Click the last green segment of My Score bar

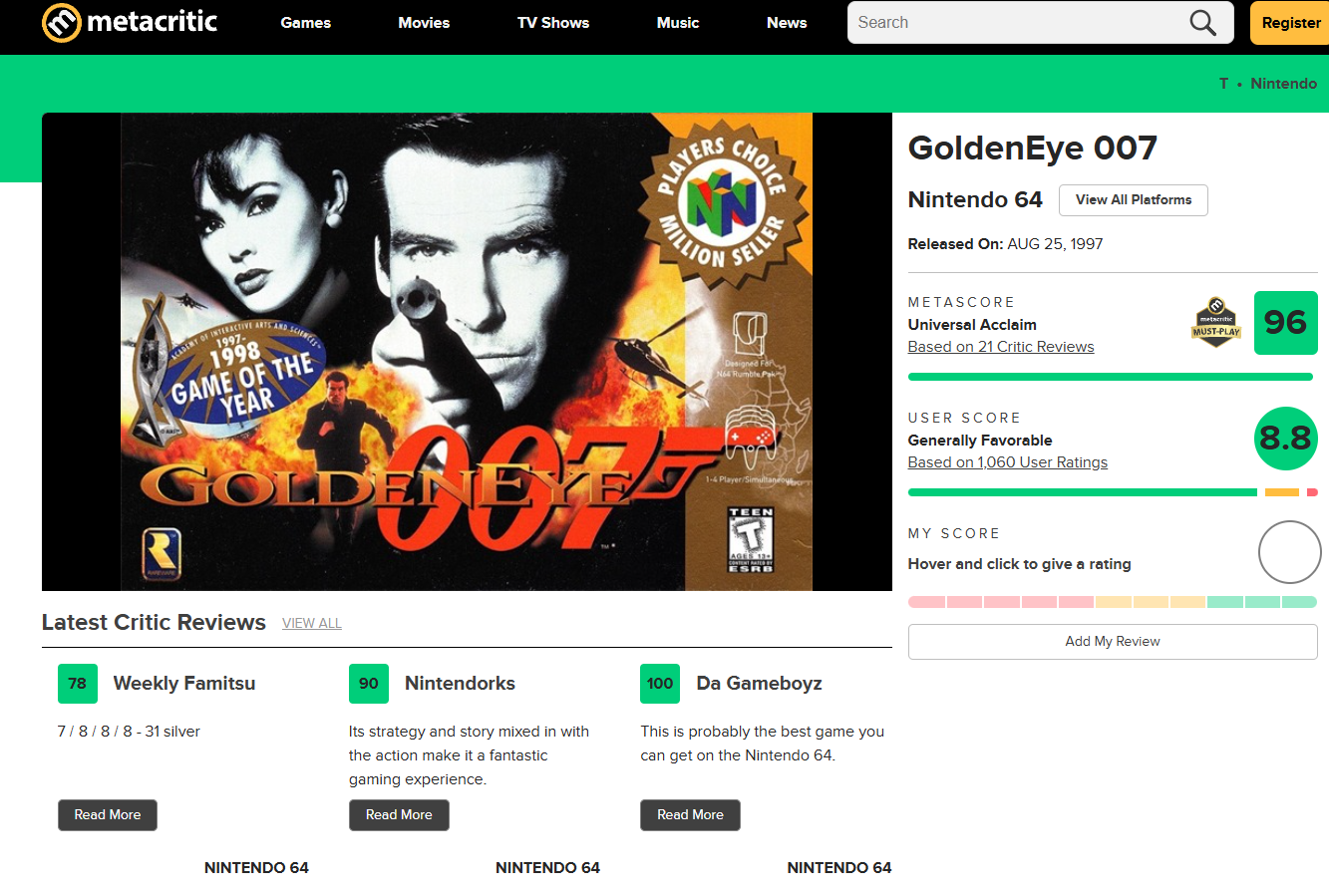click(1299, 602)
